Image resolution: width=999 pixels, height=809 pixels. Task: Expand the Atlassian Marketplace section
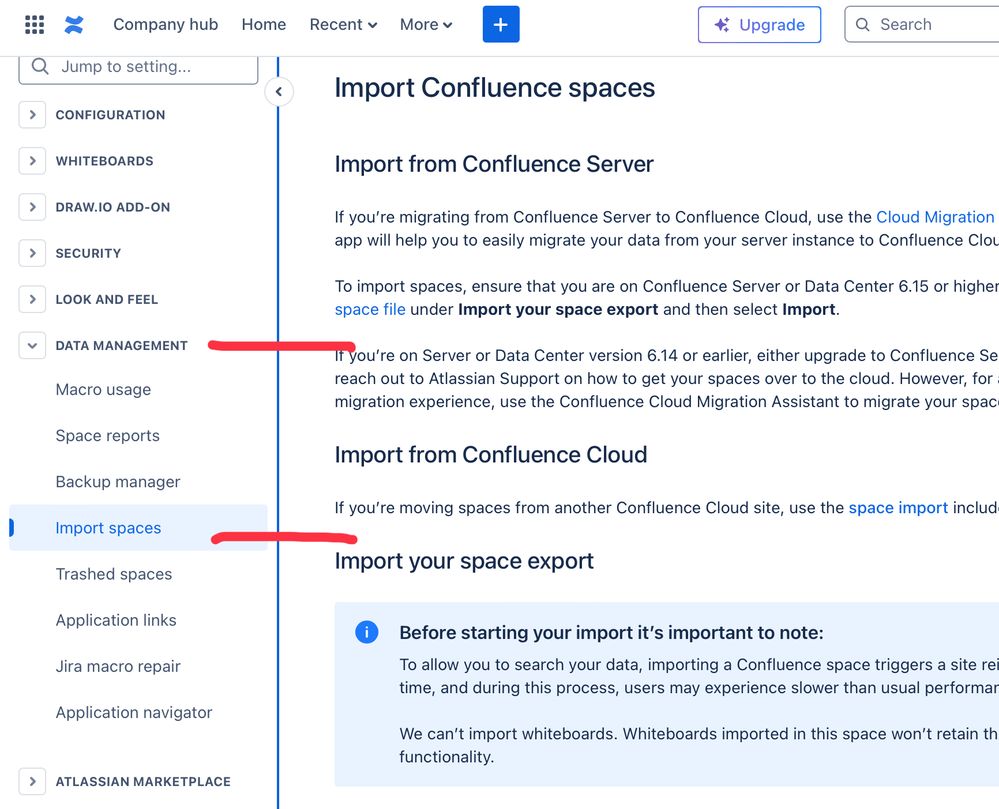[x=32, y=782]
